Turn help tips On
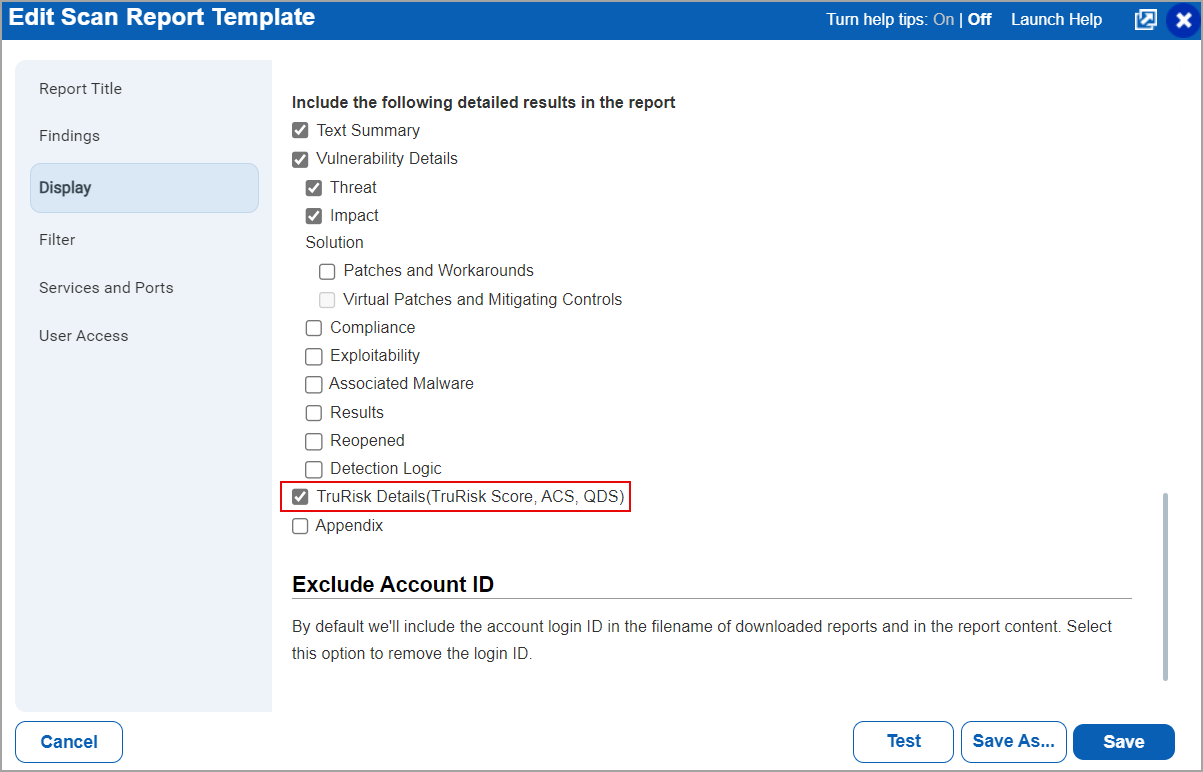 pyautogui.click(x=948, y=19)
